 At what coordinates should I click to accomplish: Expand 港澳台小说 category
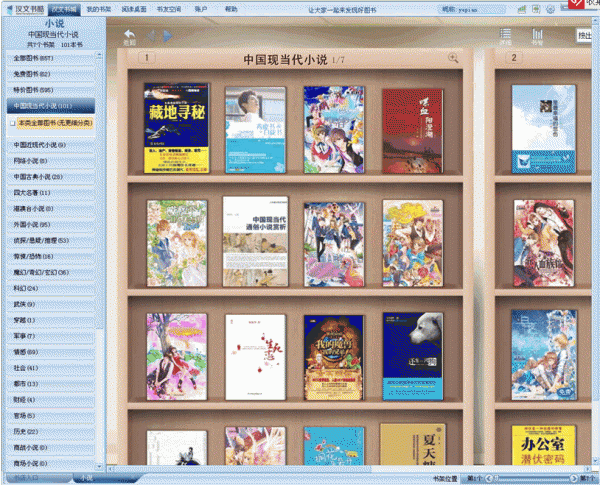[x=51, y=209]
